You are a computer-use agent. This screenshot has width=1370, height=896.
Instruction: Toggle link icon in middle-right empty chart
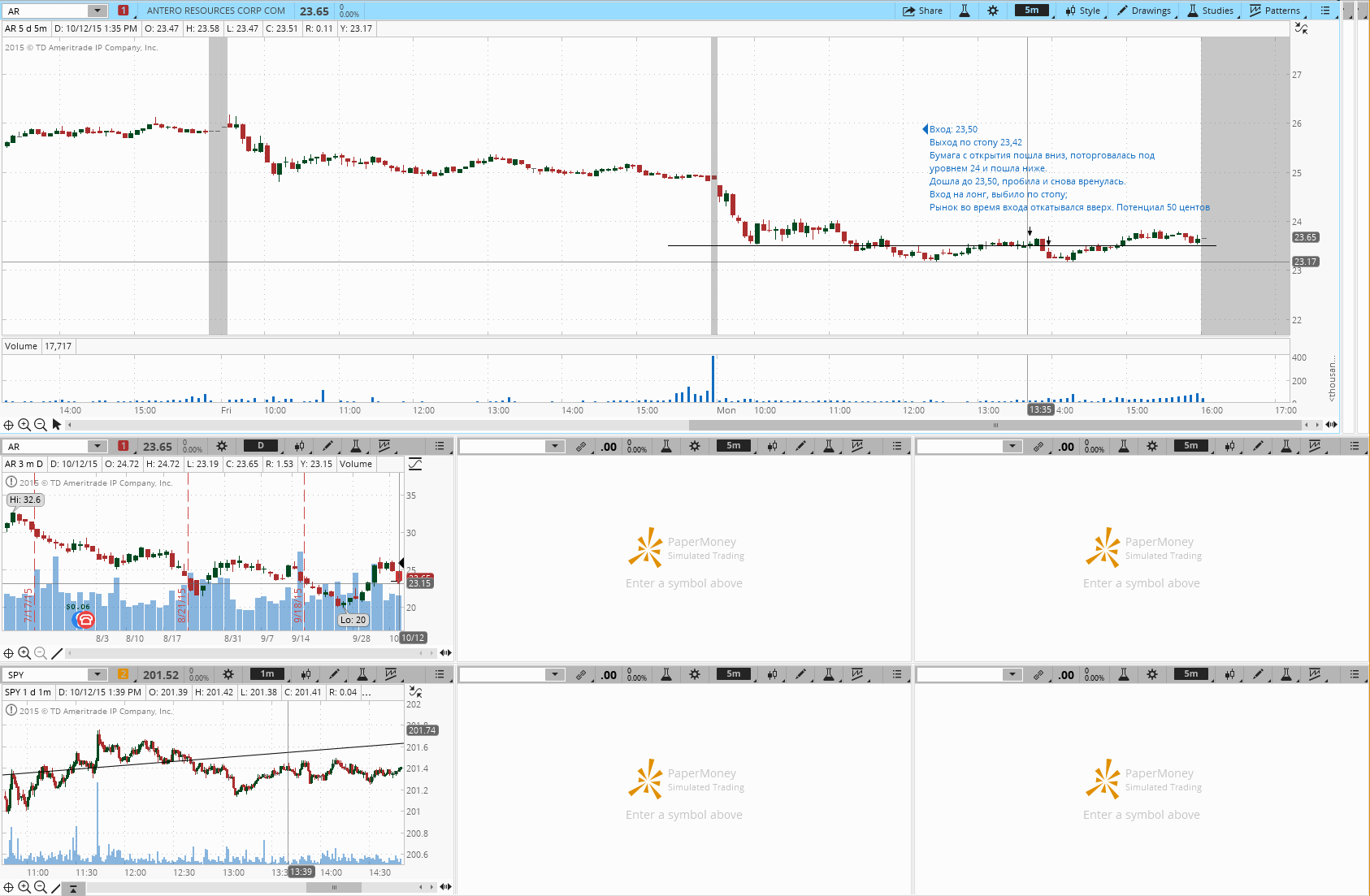pos(1038,446)
